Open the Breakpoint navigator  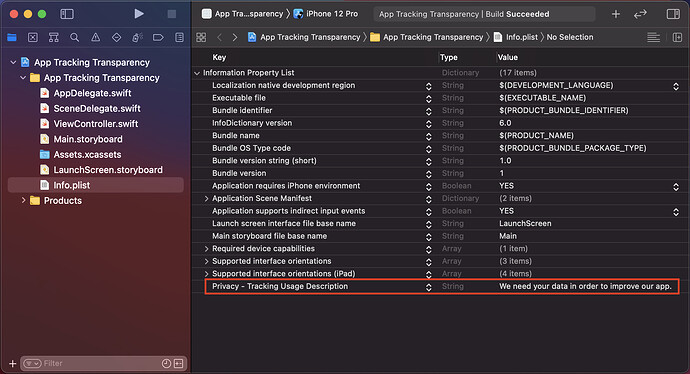coord(158,37)
